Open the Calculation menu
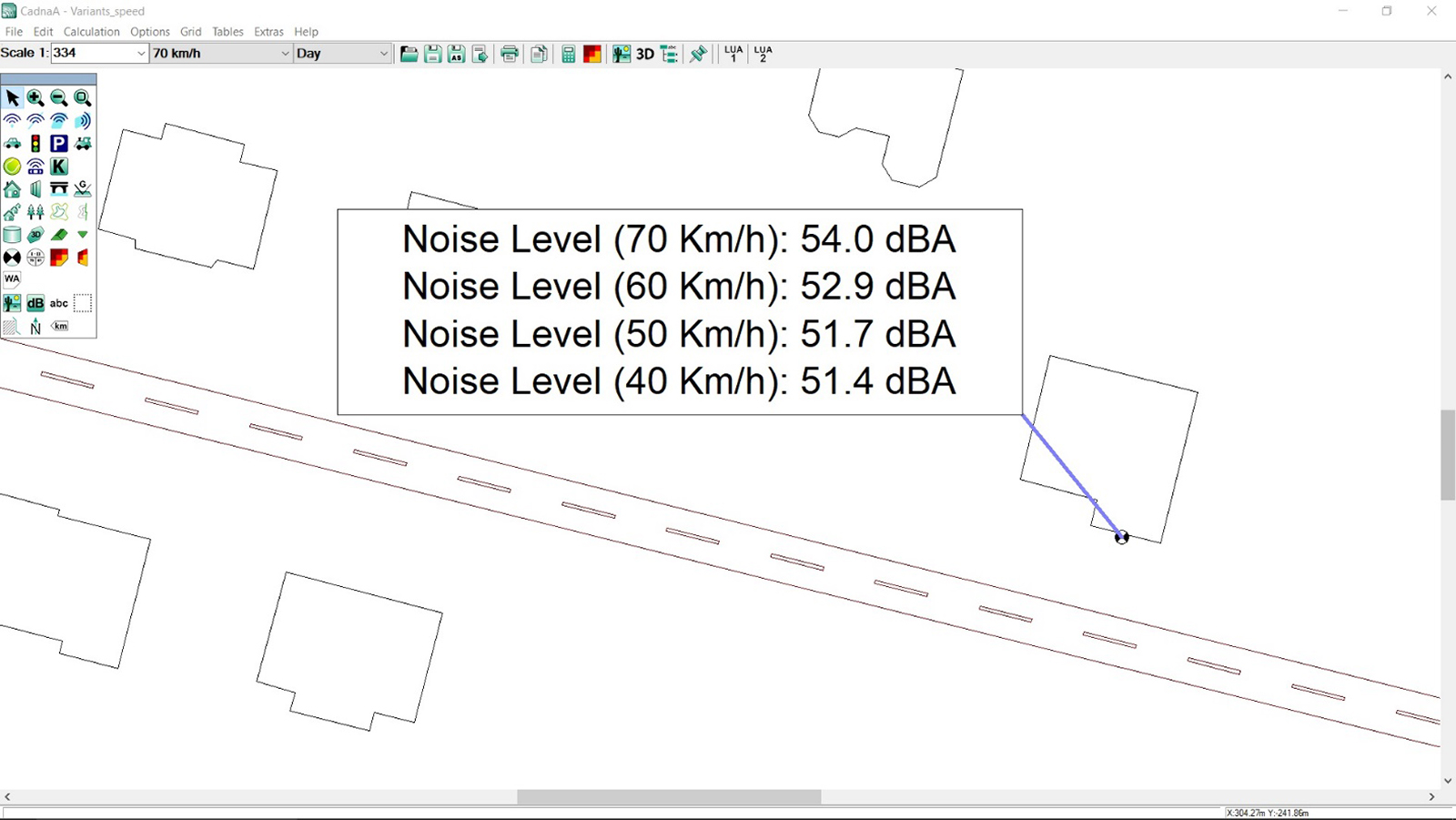 pyautogui.click(x=91, y=32)
